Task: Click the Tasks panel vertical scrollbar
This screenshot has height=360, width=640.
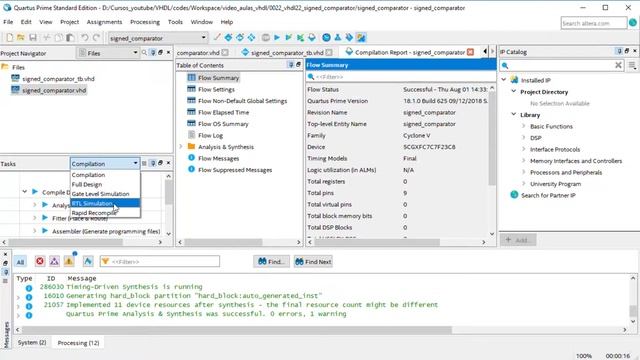Action: point(168,192)
